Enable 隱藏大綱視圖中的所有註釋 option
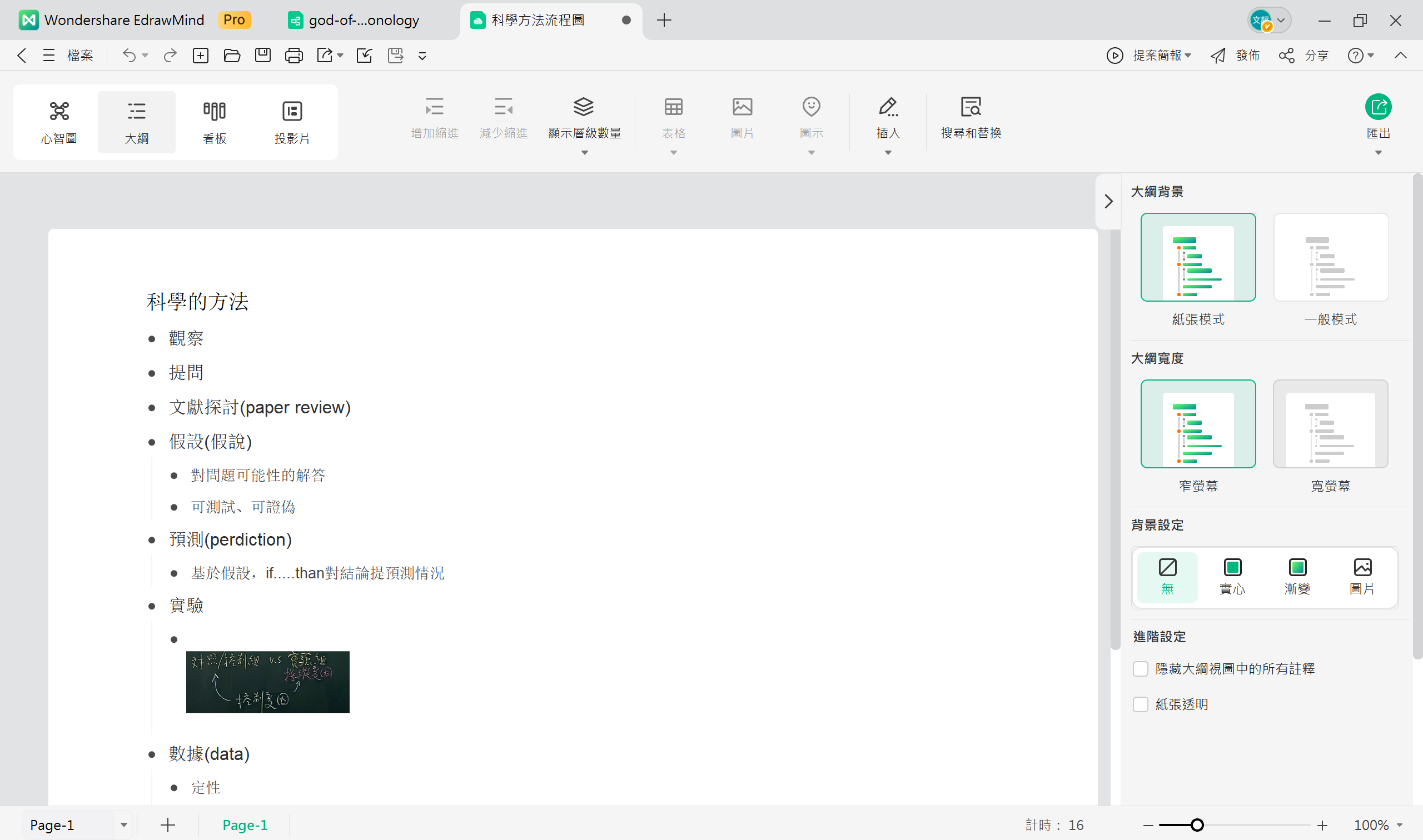Viewport: 1423px width, 840px height. [x=1141, y=668]
